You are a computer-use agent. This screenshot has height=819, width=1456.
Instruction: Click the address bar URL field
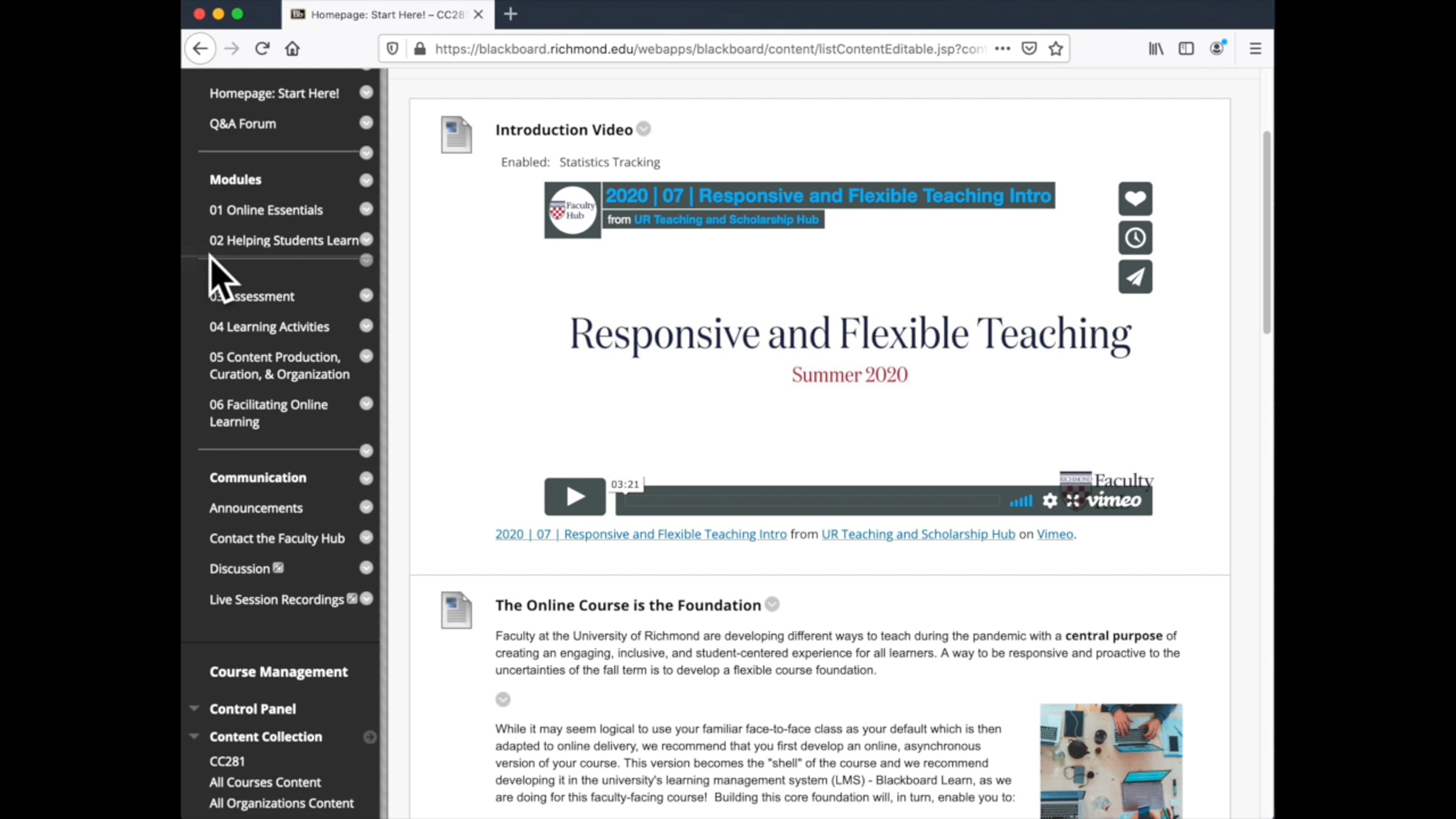pyautogui.click(x=710, y=49)
